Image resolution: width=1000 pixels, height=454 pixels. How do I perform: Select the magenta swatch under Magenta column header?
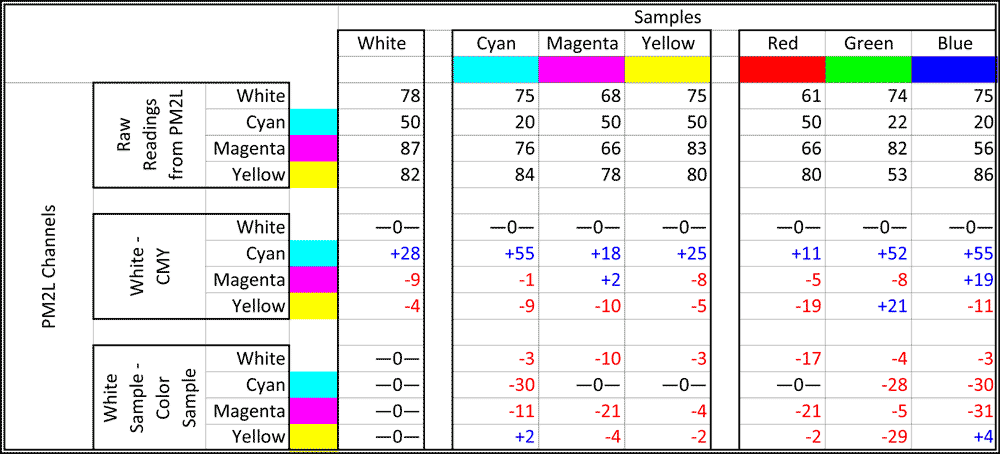581,69
